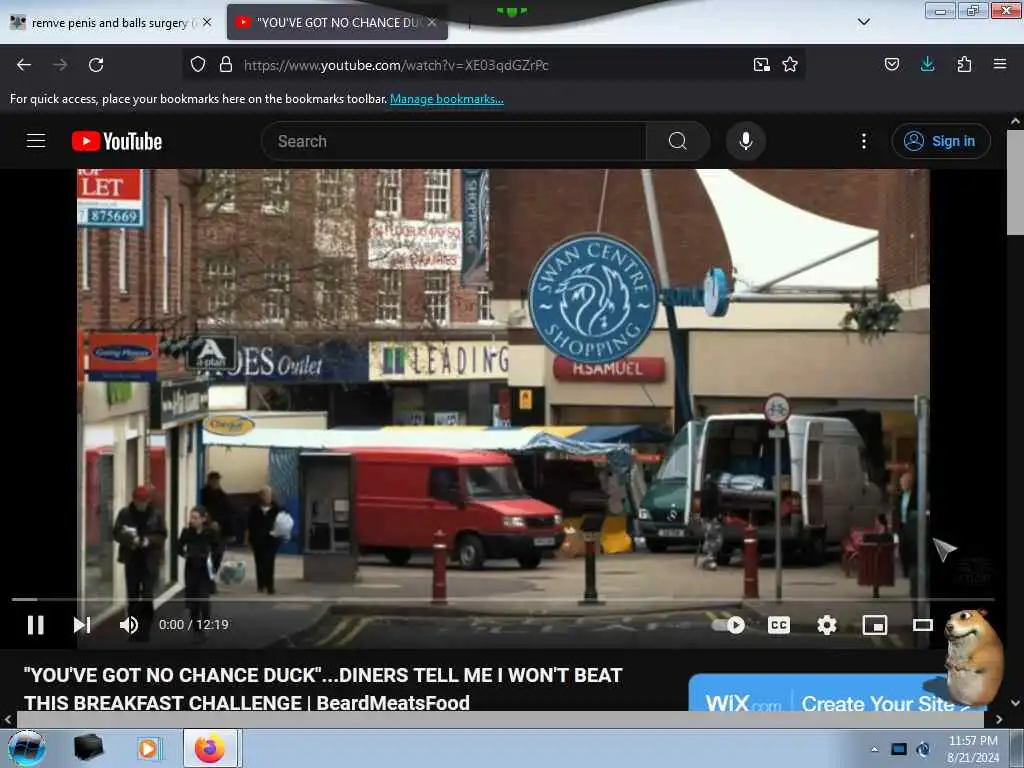Open Firefox downloads panel
Screen dimensions: 1024x768
[927, 64]
